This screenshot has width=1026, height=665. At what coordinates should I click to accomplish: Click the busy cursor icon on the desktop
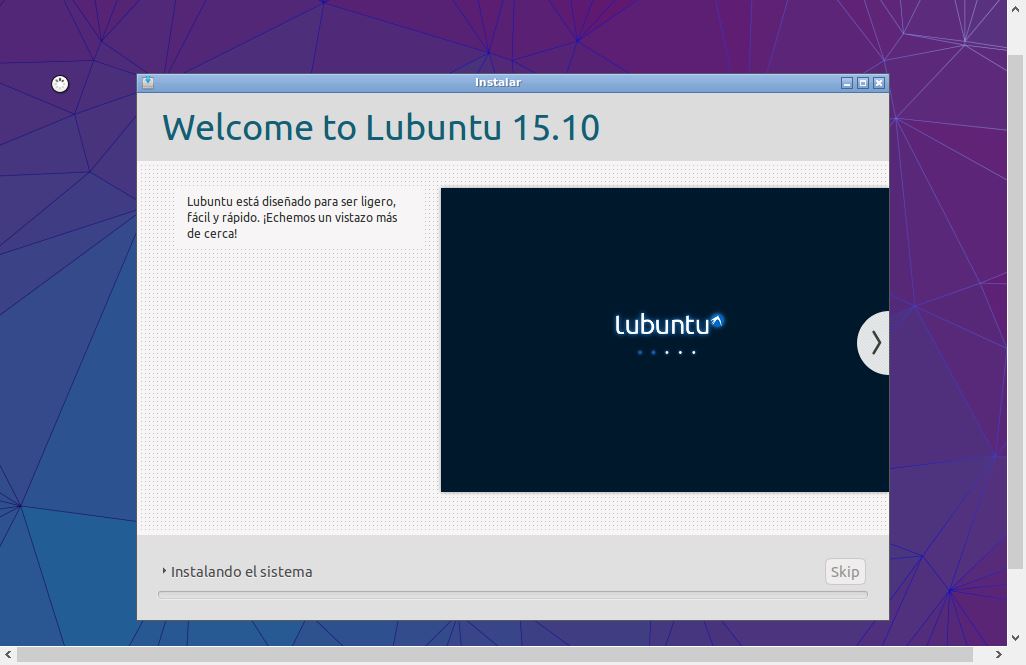60,84
